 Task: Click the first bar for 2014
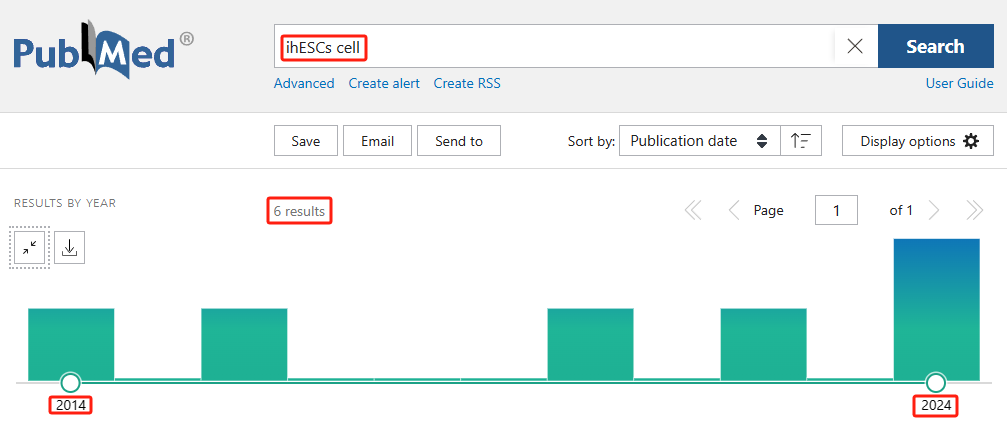point(71,344)
